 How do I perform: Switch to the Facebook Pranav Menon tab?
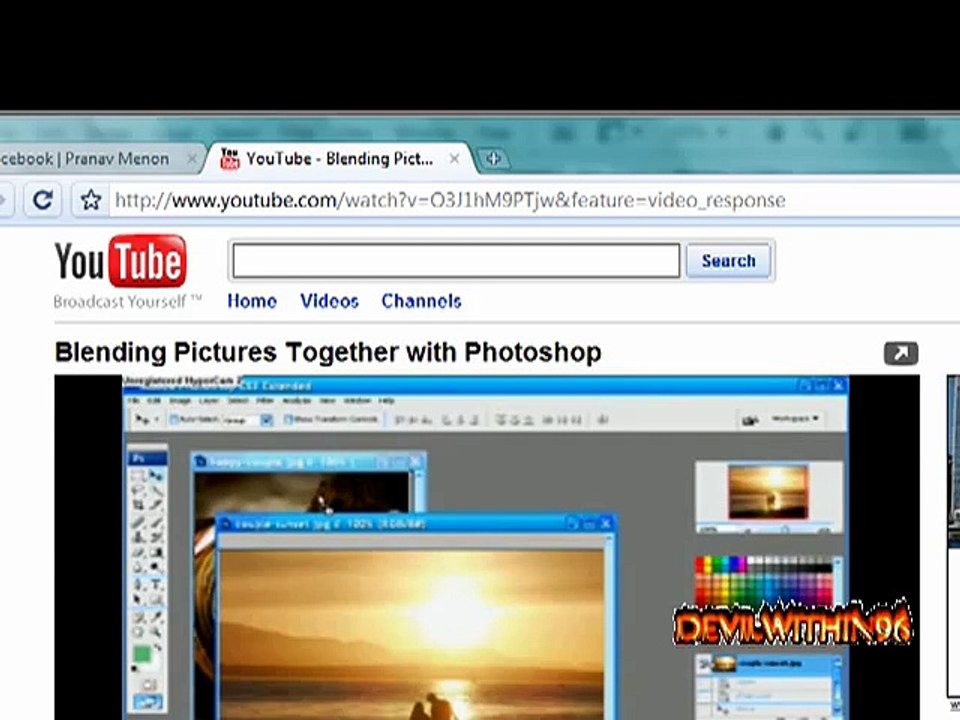click(98, 159)
